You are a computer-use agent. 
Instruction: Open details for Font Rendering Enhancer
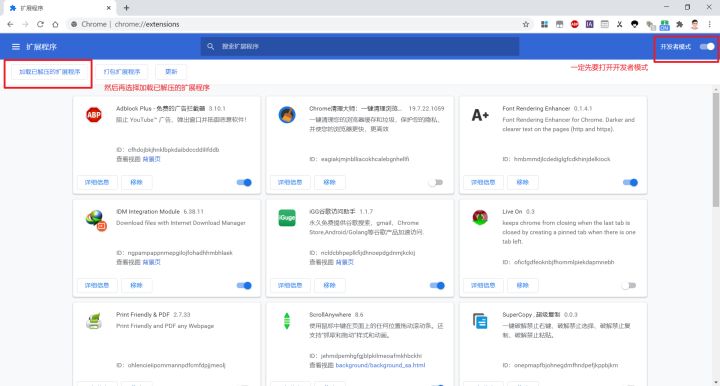(x=483, y=182)
